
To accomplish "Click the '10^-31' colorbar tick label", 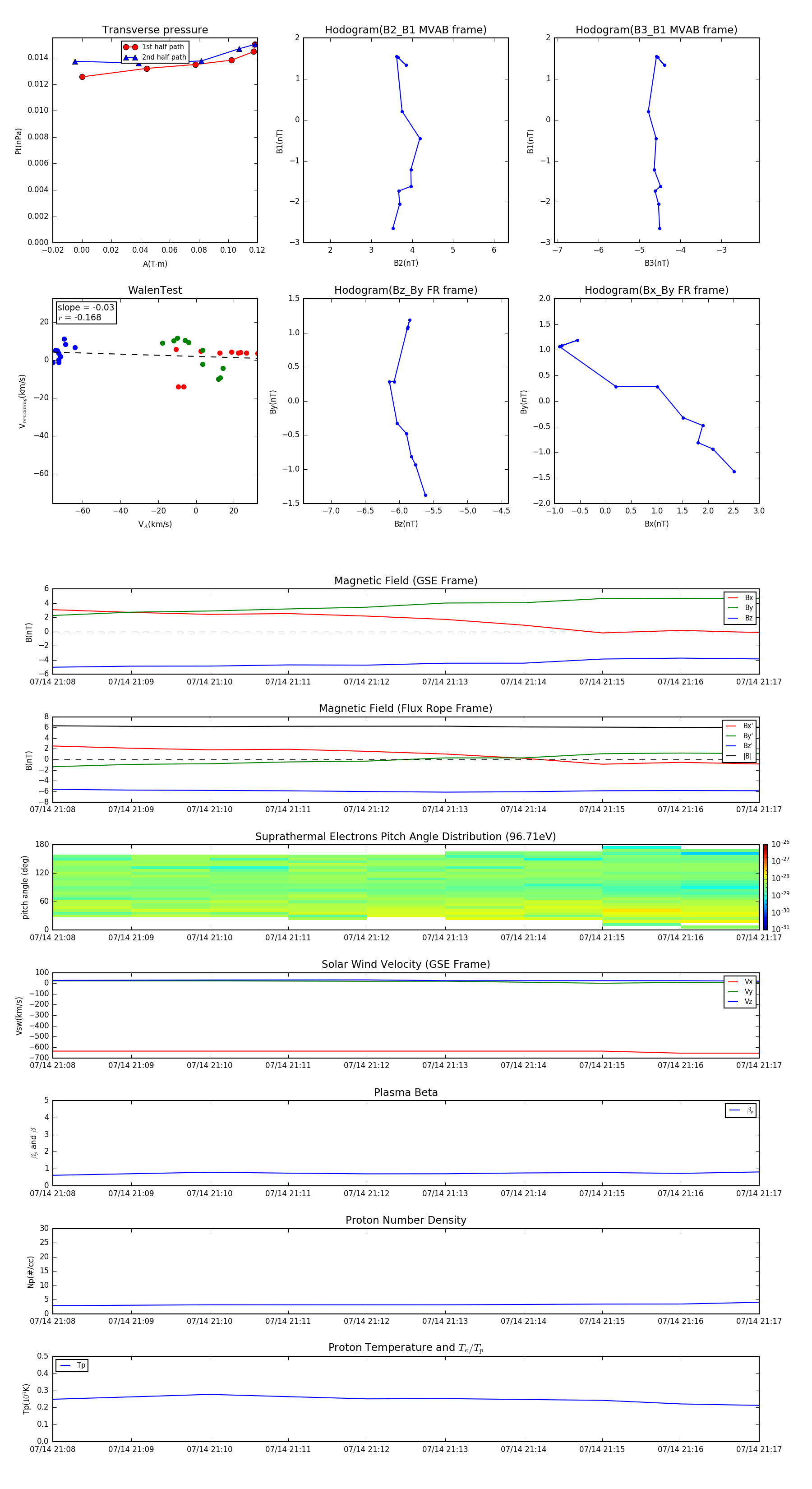I will coord(780,929).
